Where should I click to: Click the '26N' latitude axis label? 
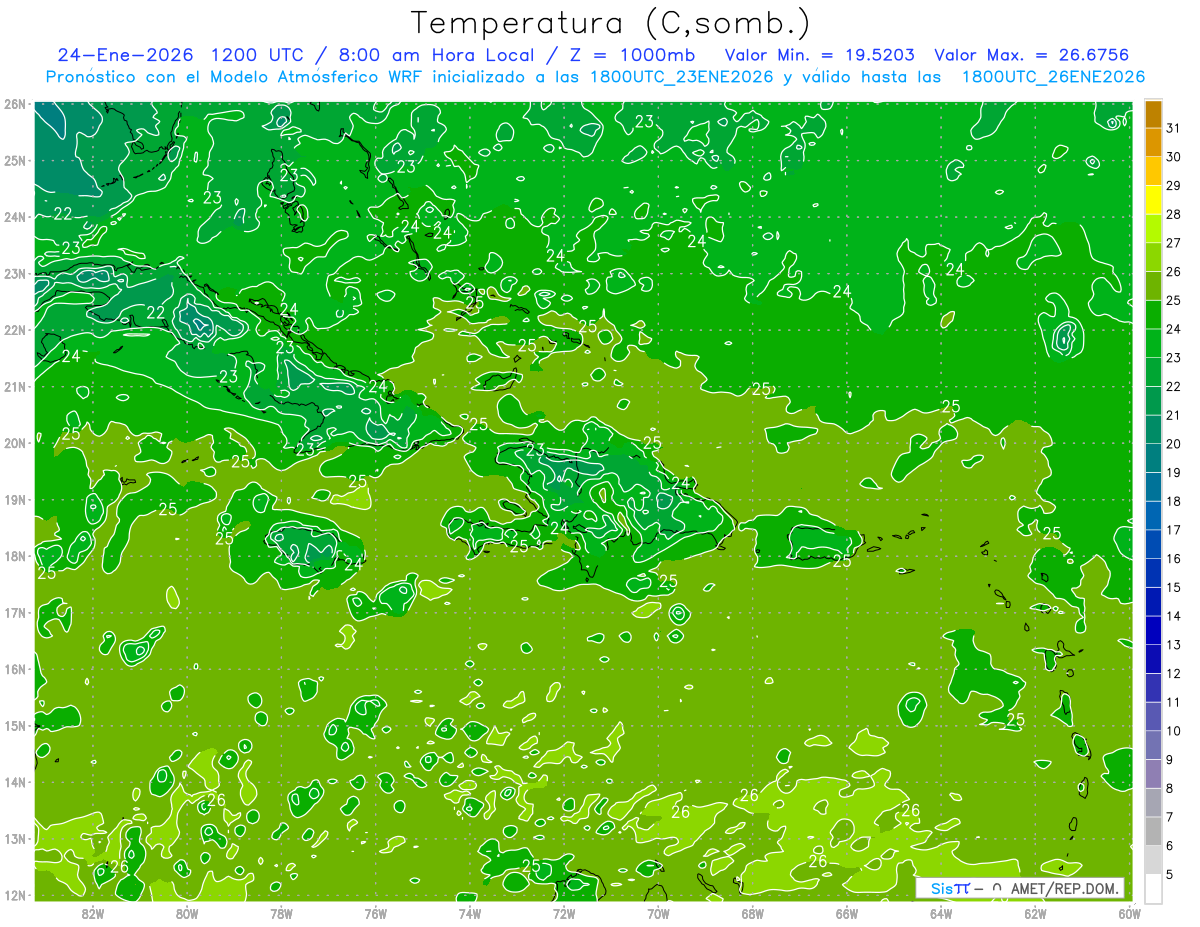tap(15, 104)
